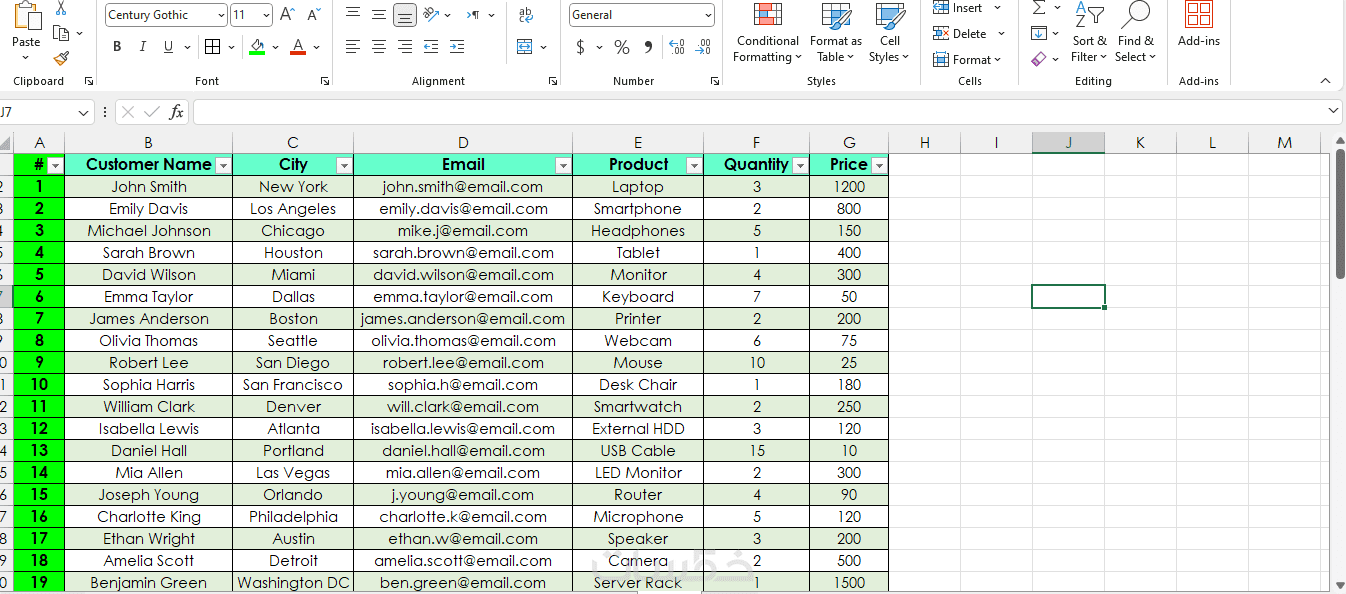Click the Copy icon in Clipboard group

pos(61,34)
